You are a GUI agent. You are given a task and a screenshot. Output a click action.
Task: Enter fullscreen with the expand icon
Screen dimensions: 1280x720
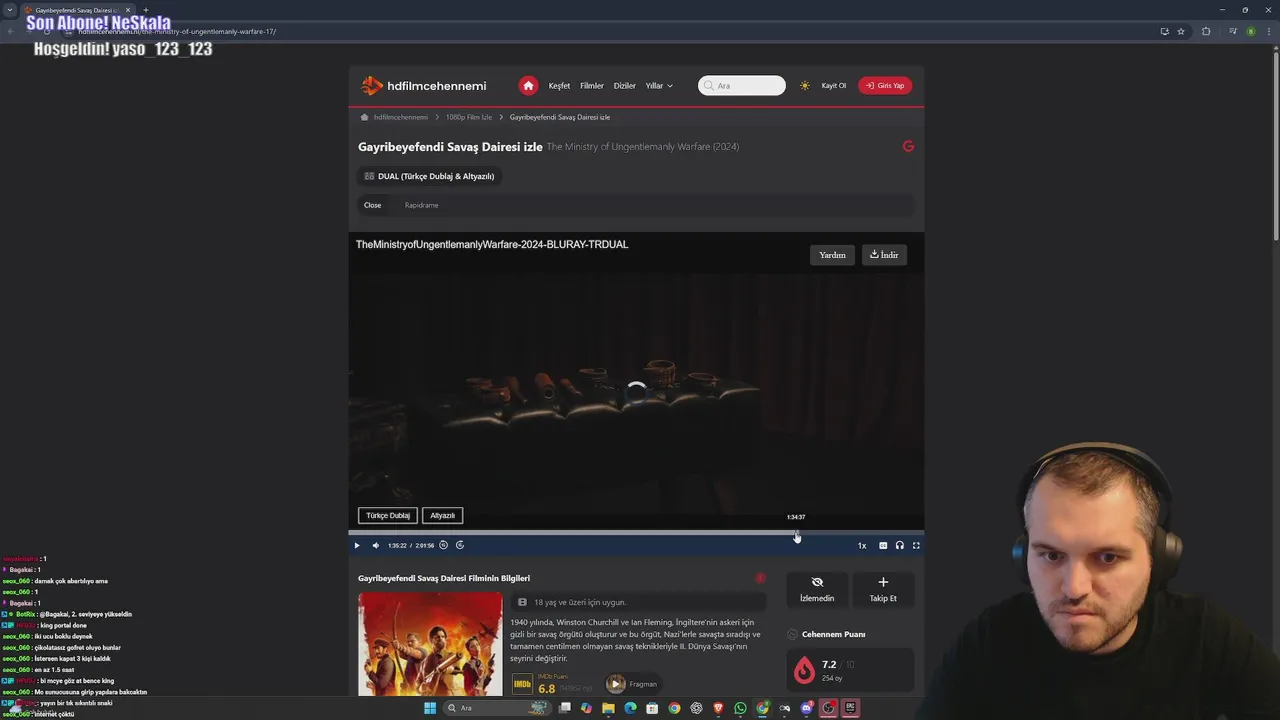[916, 545]
